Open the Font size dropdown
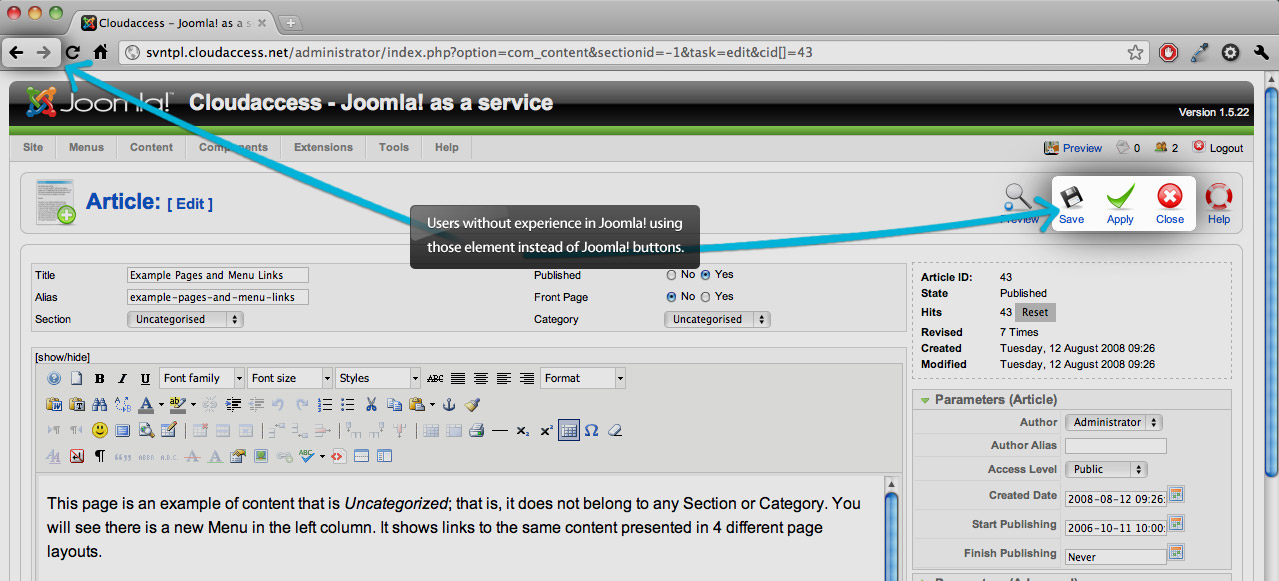This screenshot has height=581, width=1279. coord(290,379)
